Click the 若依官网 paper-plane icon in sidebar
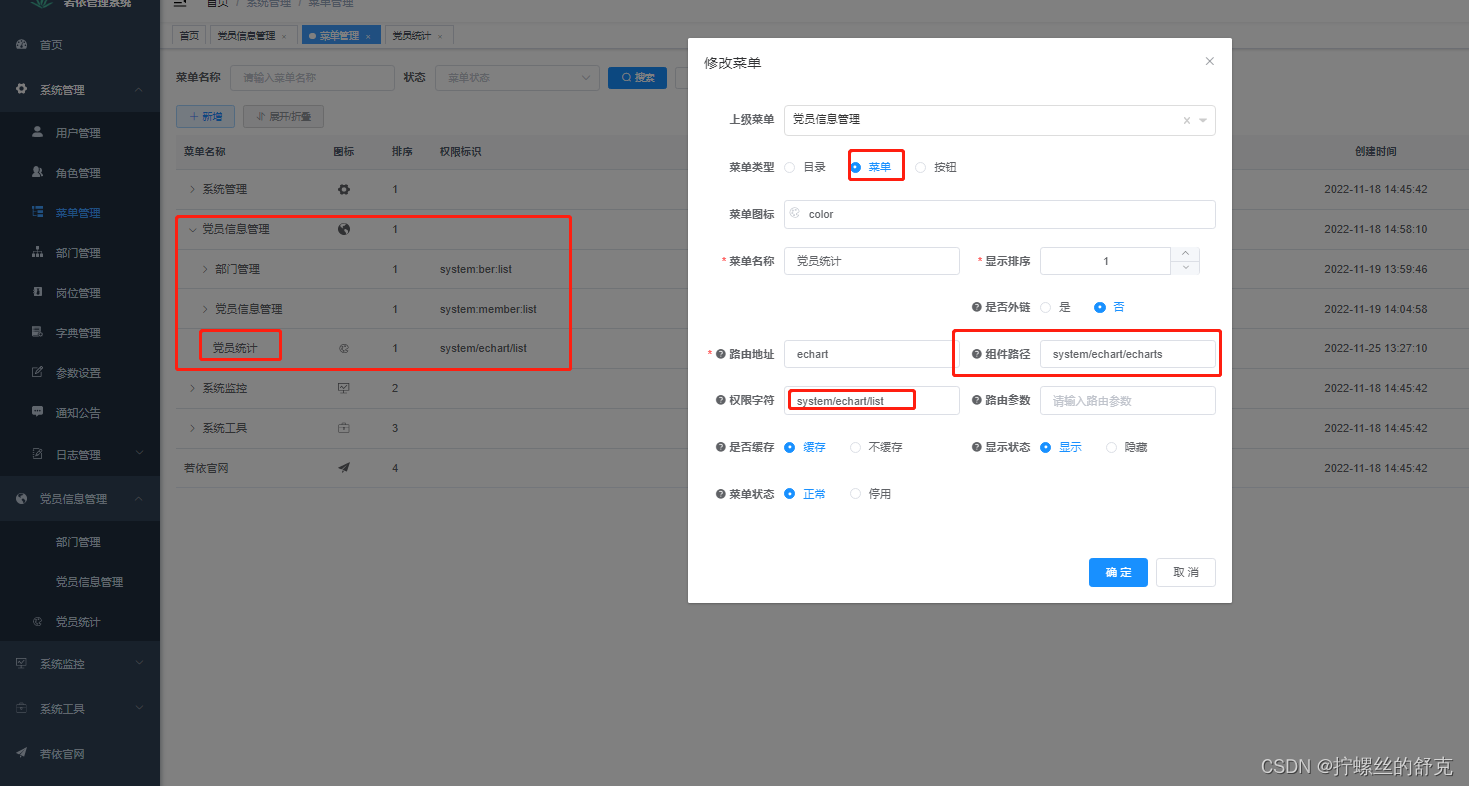The image size is (1469, 786). (x=22, y=753)
